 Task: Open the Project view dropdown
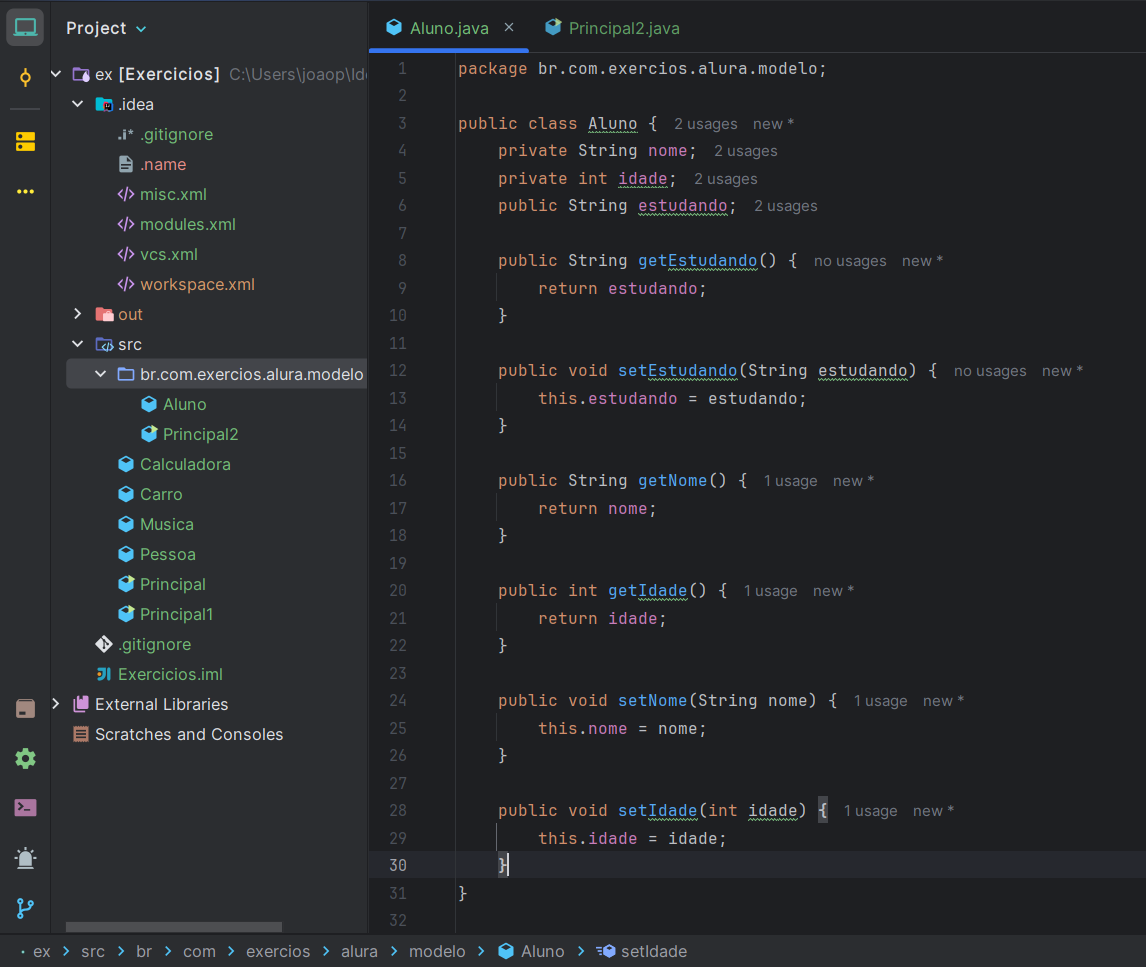[x=106, y=29]
